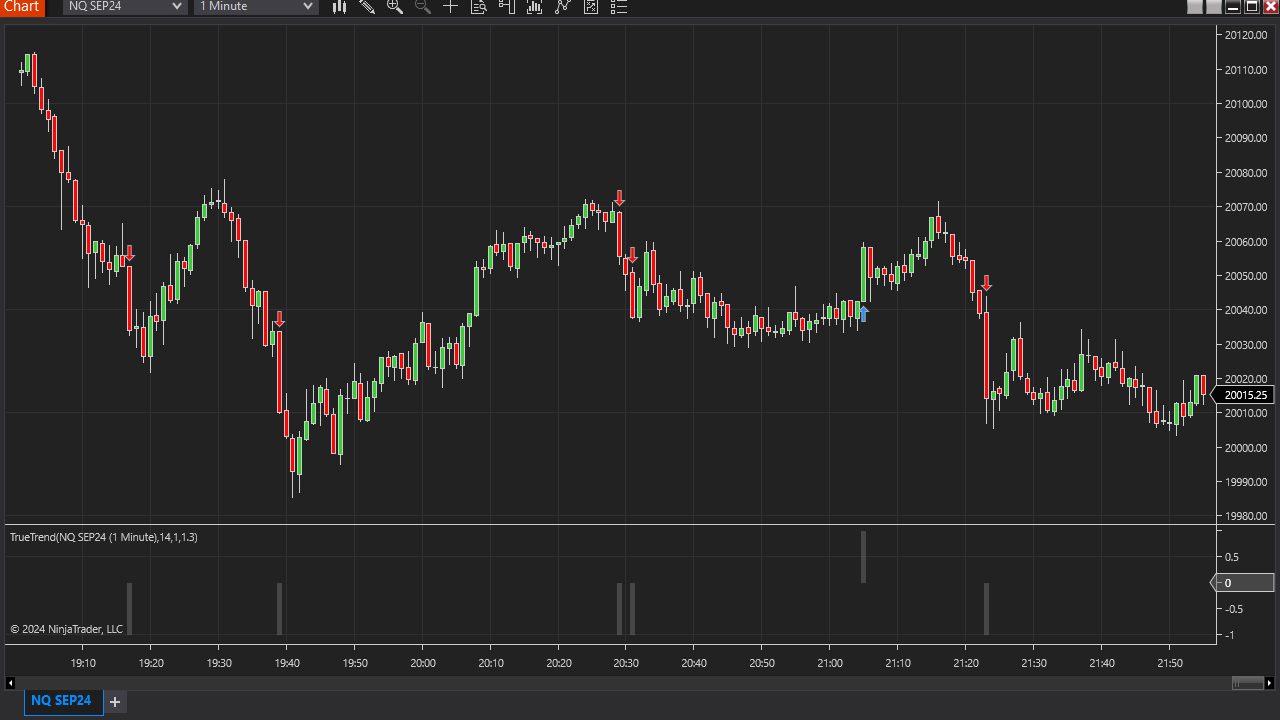This screenshot has width=1280, height=720.
Task: Add a new tab with plus button
Action: [x=115, y=702]
